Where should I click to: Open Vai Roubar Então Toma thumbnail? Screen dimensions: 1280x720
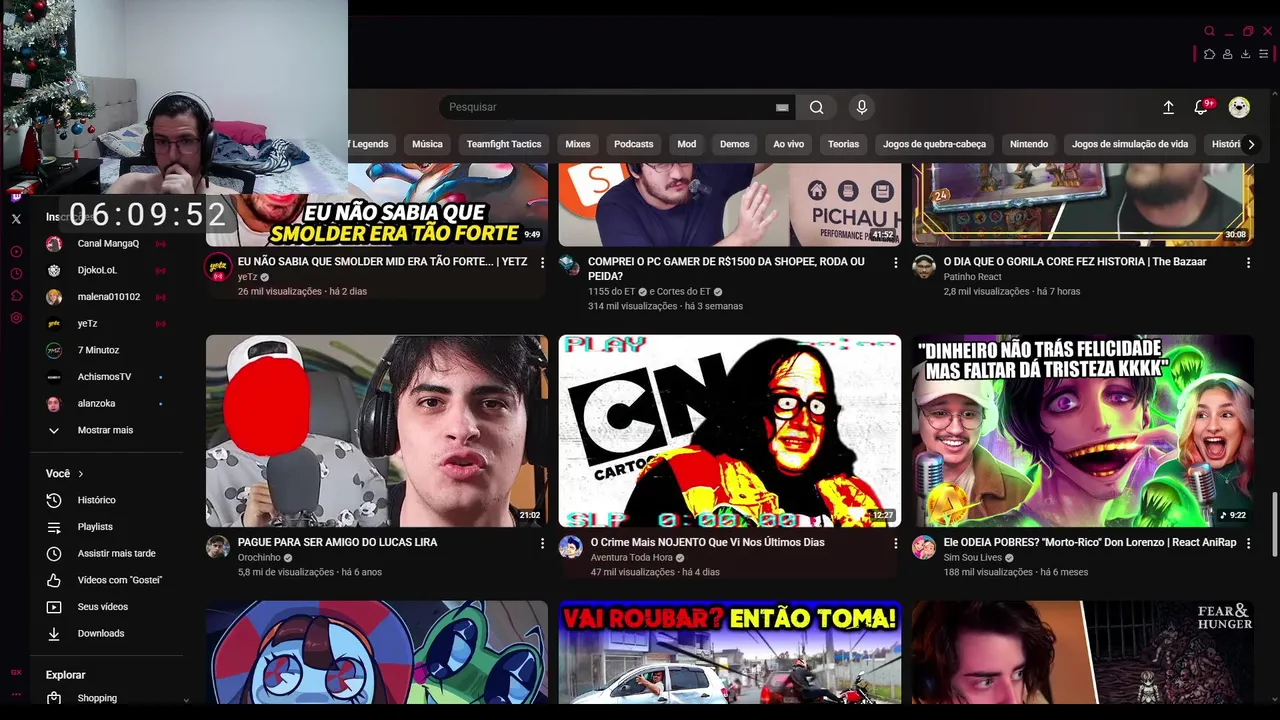pyautogui.click(x=730, y=652)
